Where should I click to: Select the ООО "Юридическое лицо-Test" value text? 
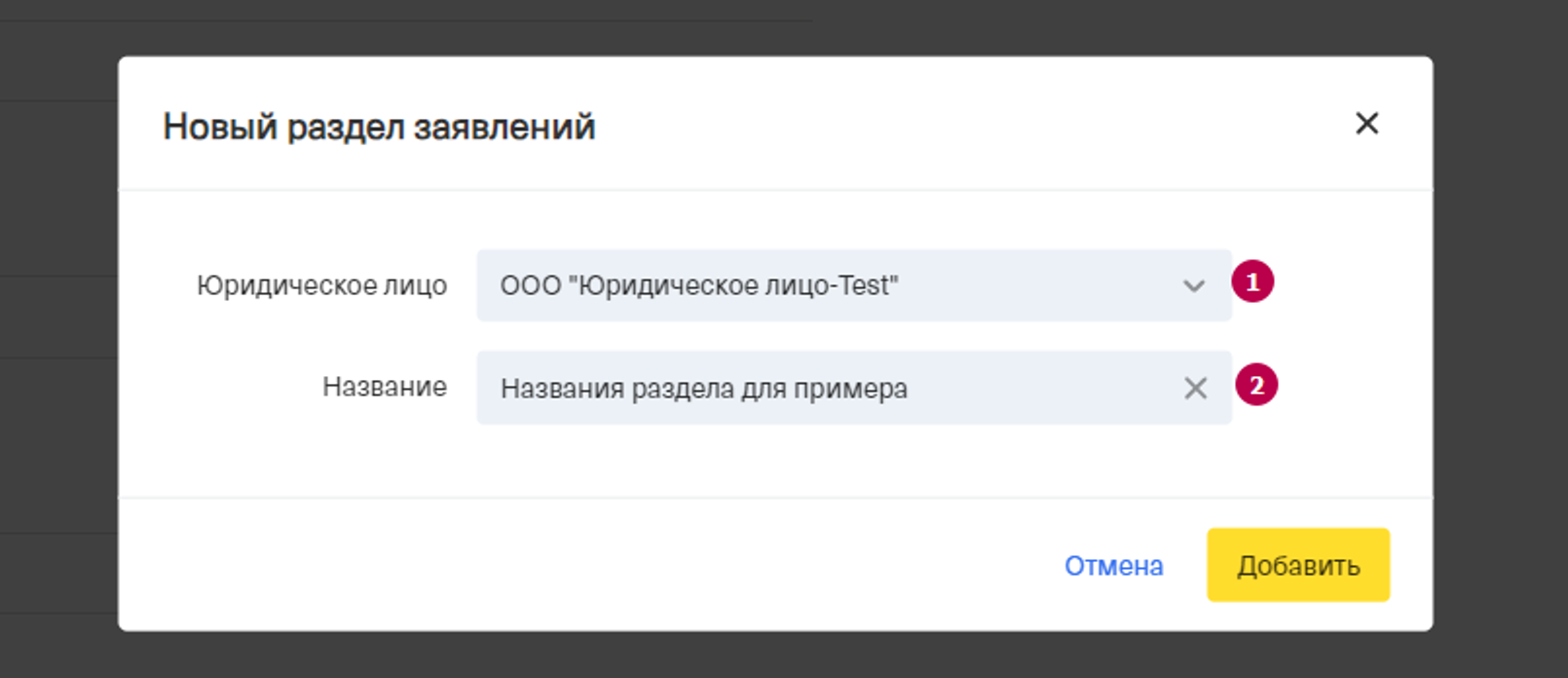(698, 285)
